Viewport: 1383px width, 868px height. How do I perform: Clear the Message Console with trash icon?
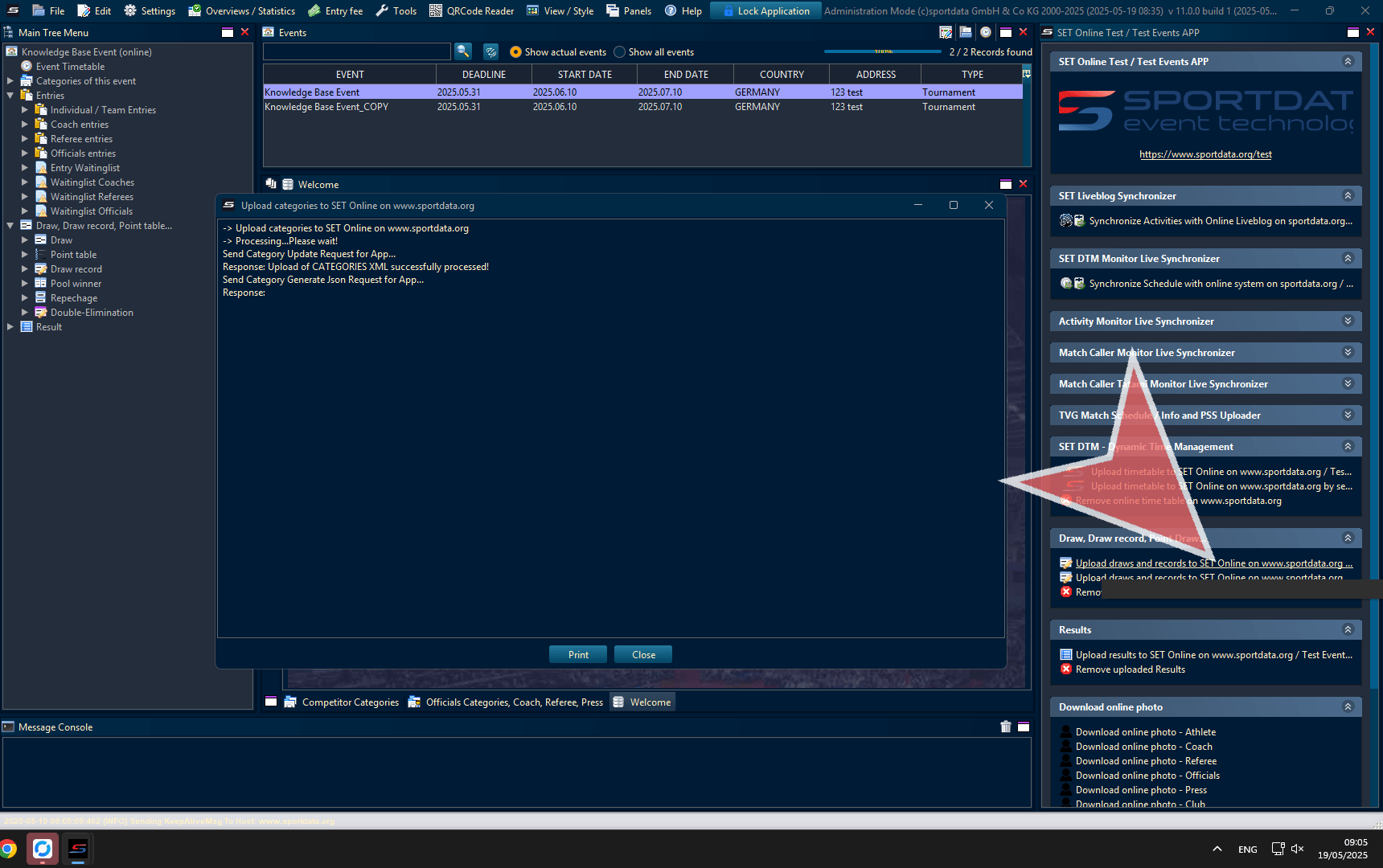(1005, 727)
